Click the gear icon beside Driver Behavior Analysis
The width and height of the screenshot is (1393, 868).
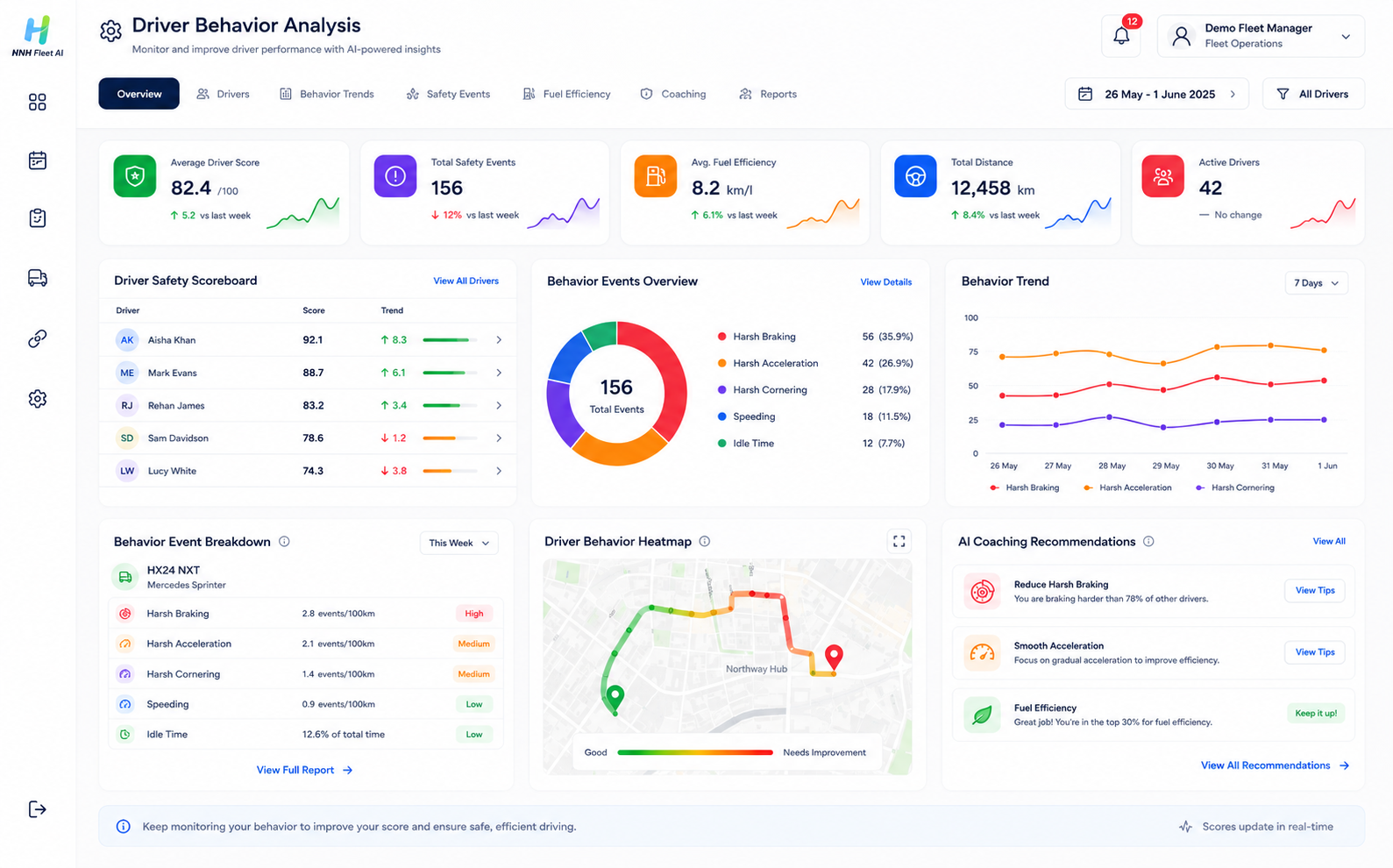click(x=110, y=32)
